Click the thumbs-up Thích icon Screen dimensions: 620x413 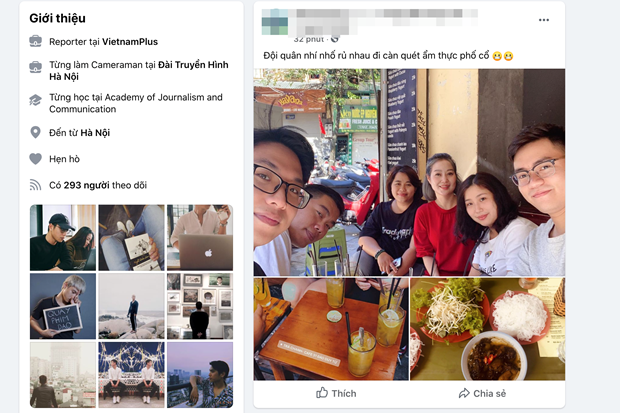(322, 393)
